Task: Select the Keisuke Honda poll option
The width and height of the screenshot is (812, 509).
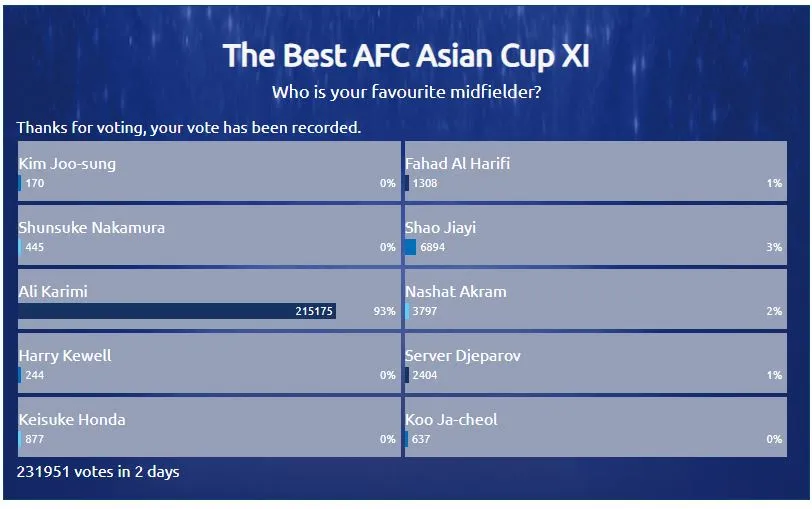Action: 209,427
